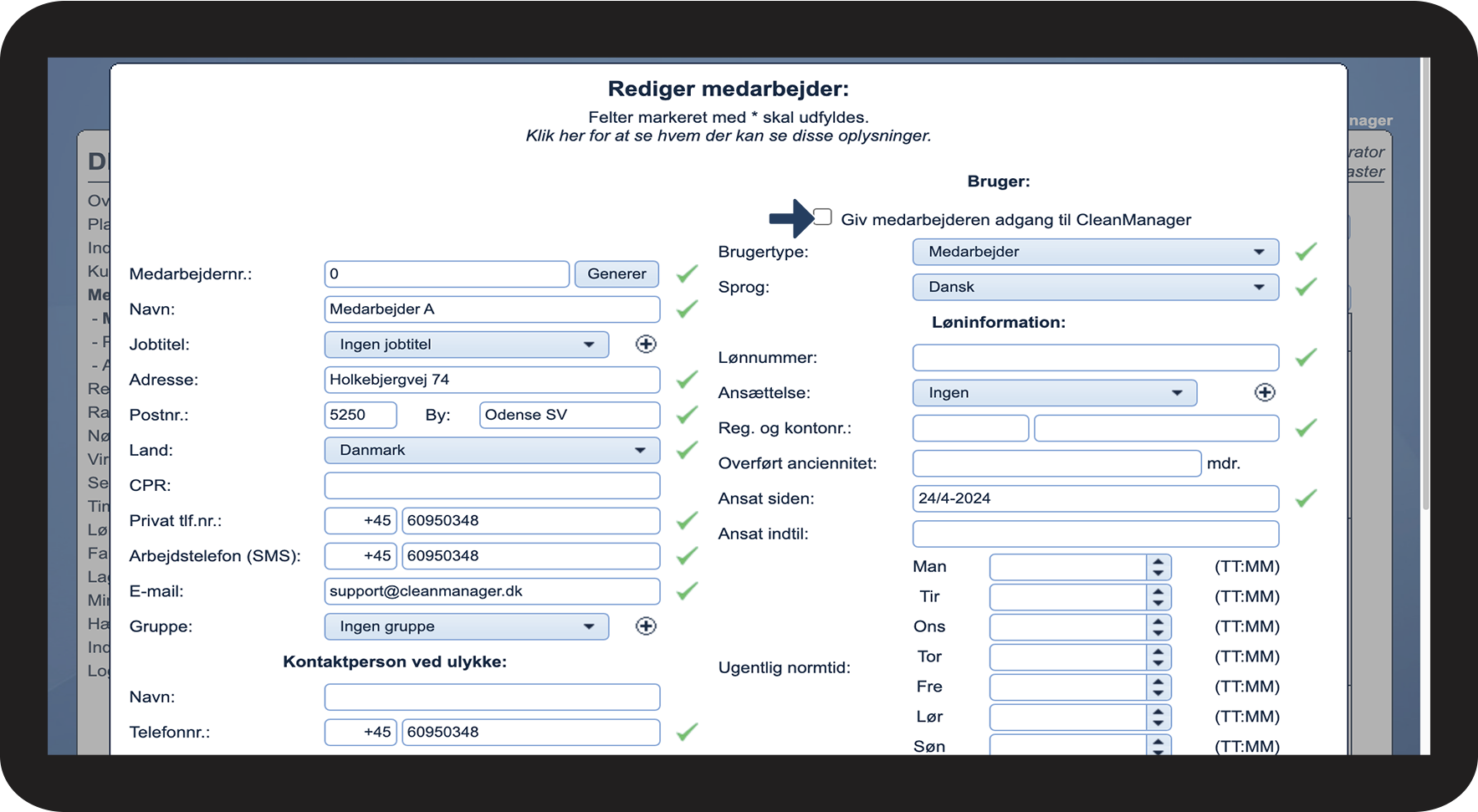This screenshot has width=1478, height=812.
Task: Click the green checkmark next to Brugertype
Action: (x=1306, y=252)
